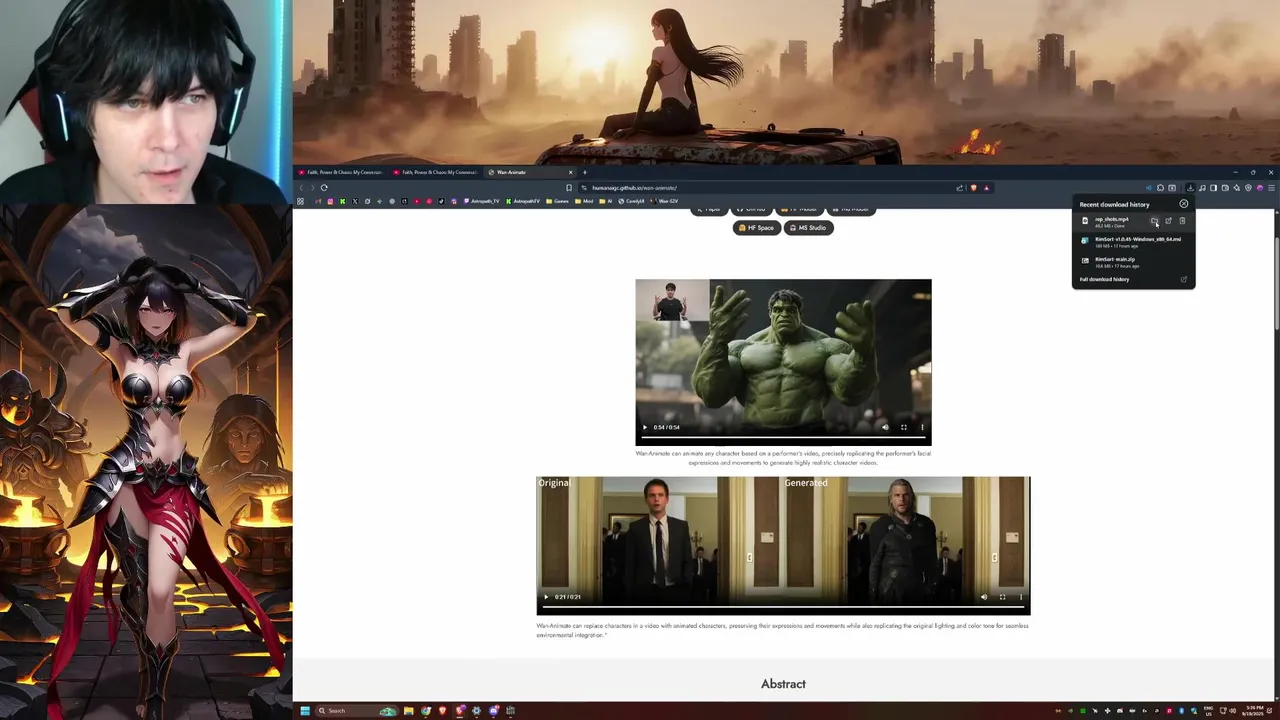
Task: Click the MS Studio button
Action: point(808,228)
